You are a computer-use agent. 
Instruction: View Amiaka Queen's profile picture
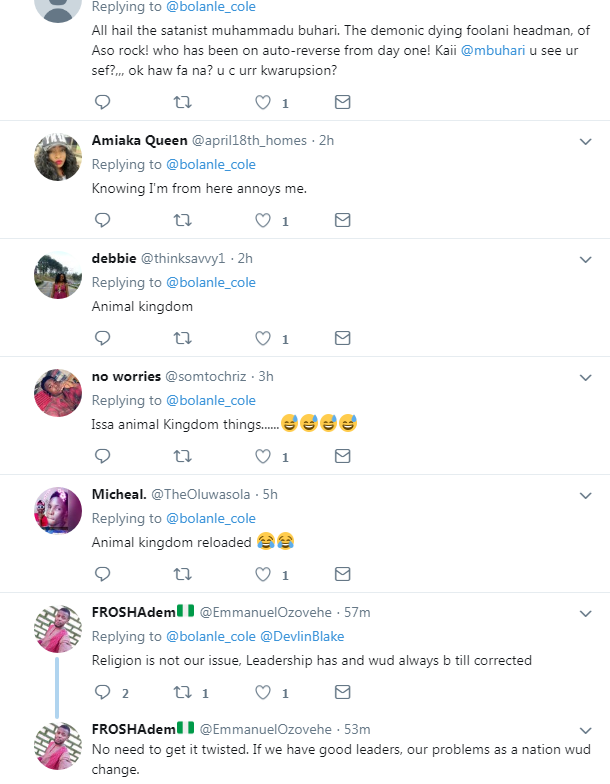58,157
